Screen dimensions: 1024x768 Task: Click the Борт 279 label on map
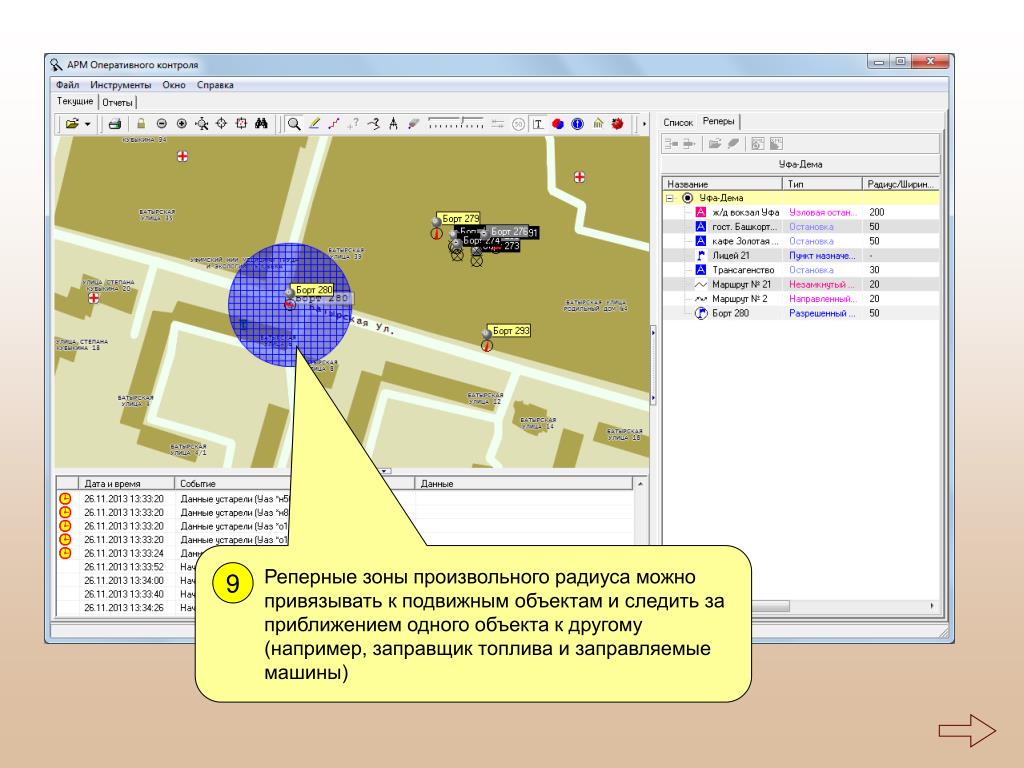(460, 218)
